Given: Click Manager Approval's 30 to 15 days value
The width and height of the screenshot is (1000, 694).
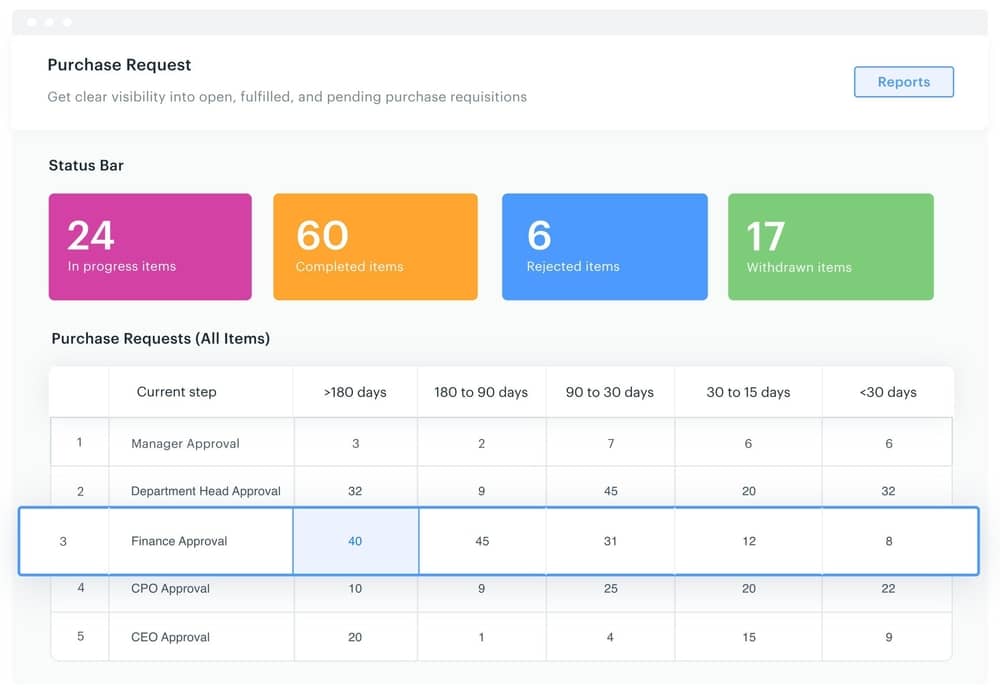Looking at the screenshot, I should point(748,443).
